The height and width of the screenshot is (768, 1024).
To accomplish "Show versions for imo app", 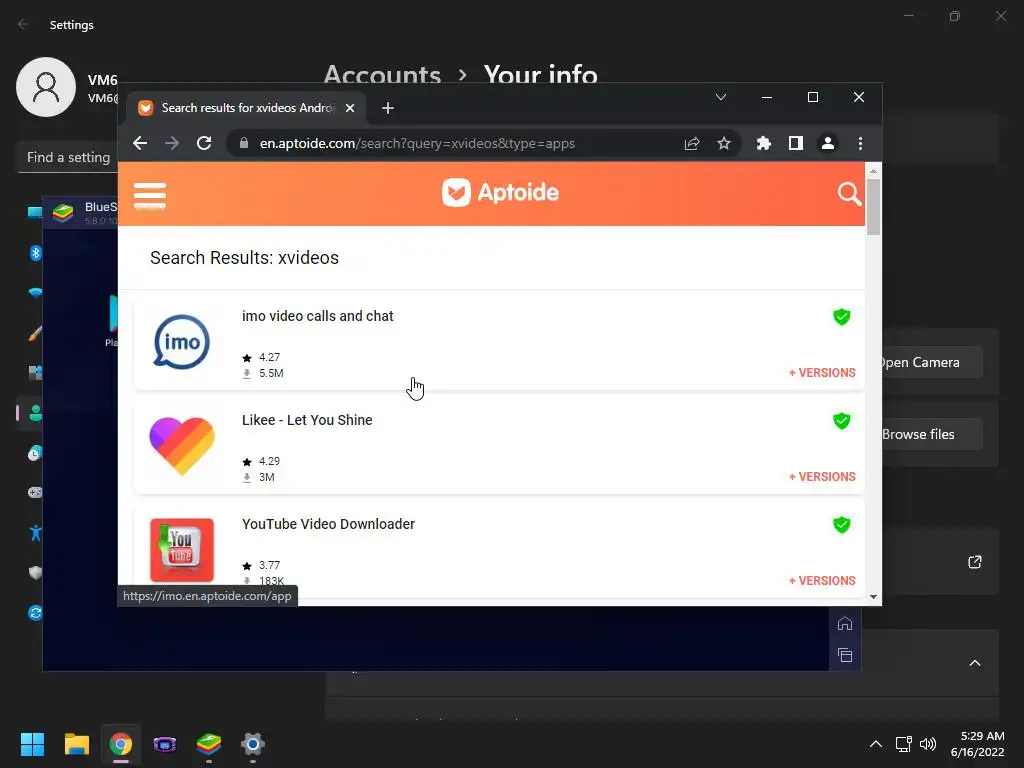I will 822,373.
